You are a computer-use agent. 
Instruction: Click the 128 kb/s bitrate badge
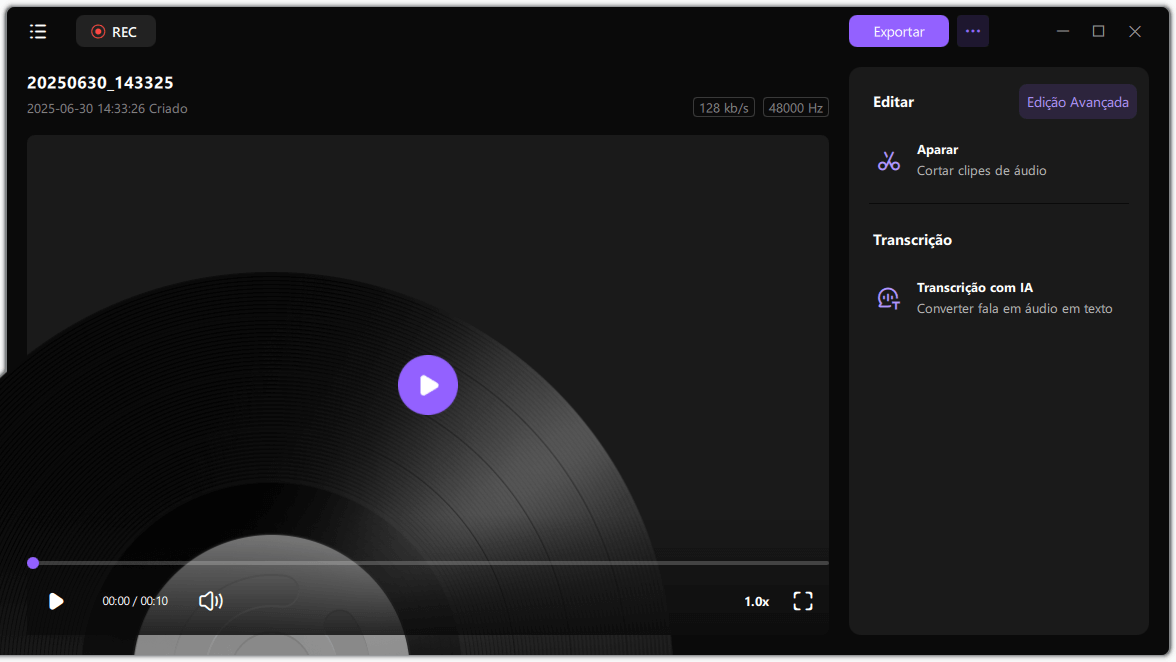[724, 108]
